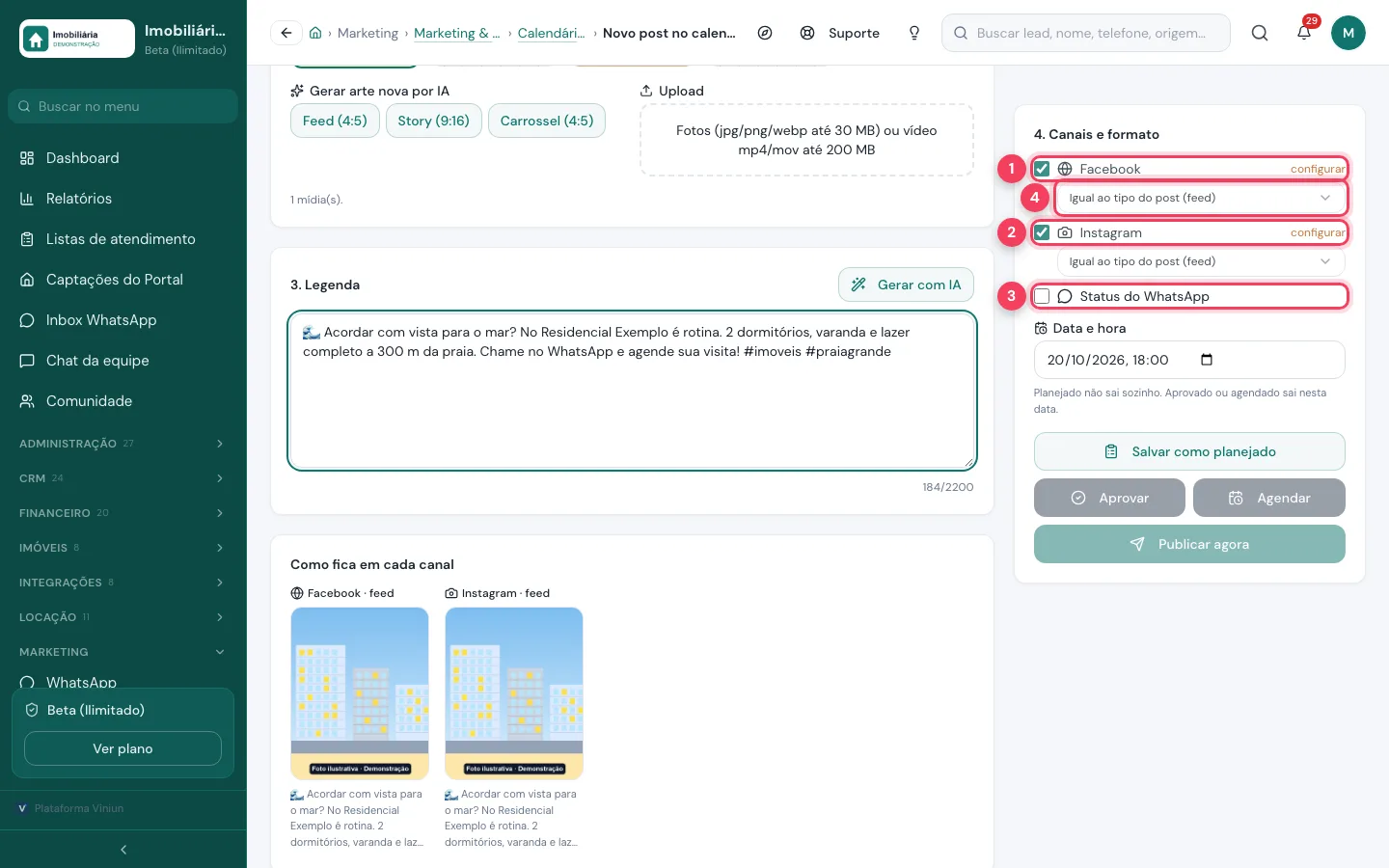The height and width of the screenshot is (868, 1389).
Task: Open Captações do Portal
Action: click(123, 280)
